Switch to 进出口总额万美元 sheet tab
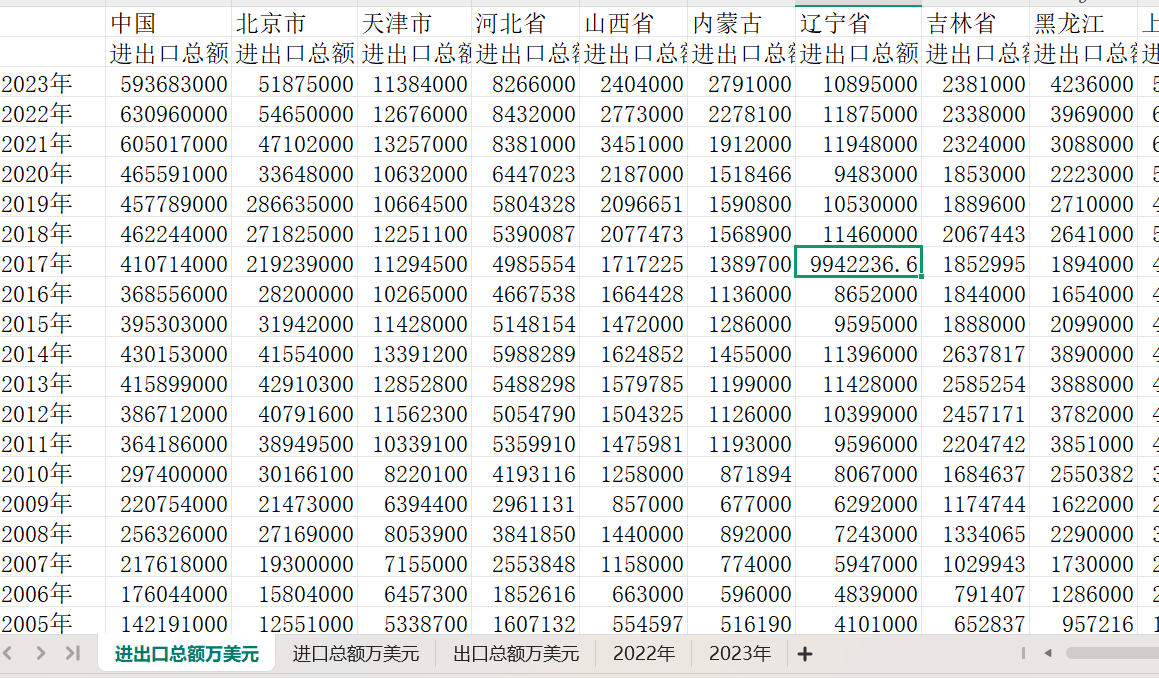 pos(186,654)
